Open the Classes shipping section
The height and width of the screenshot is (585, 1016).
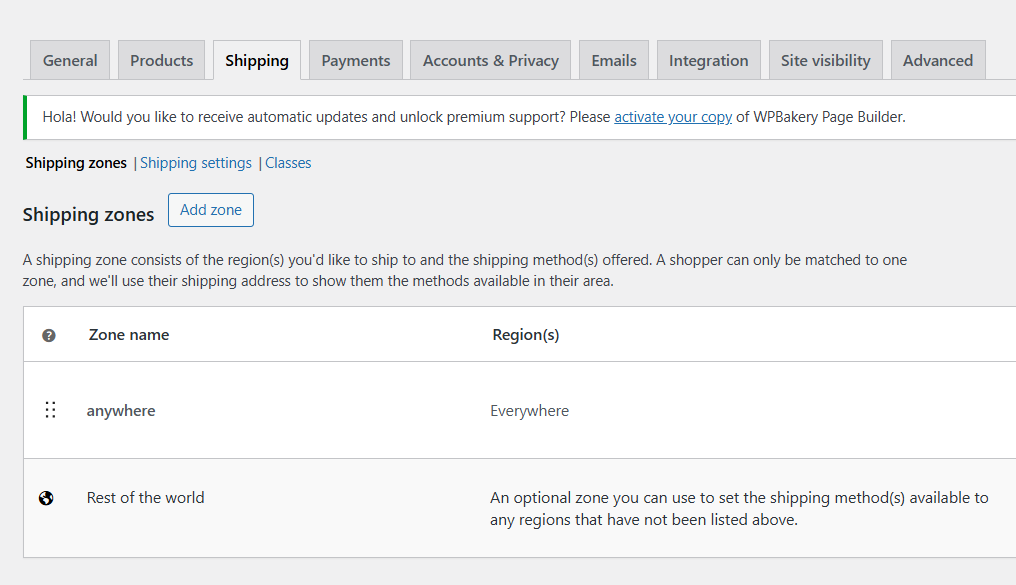[287, 162]
